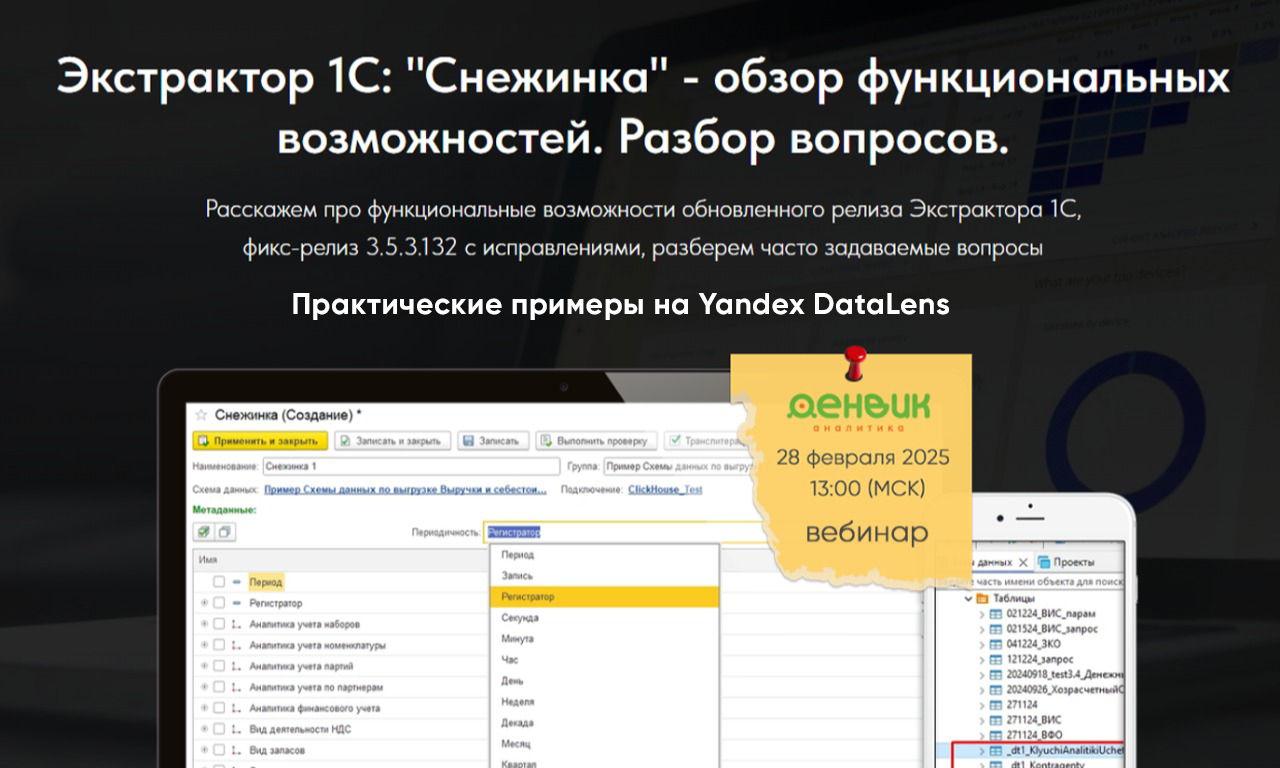1280x768 pixels.
Task: Click the Имя column header
Action: 208,560
